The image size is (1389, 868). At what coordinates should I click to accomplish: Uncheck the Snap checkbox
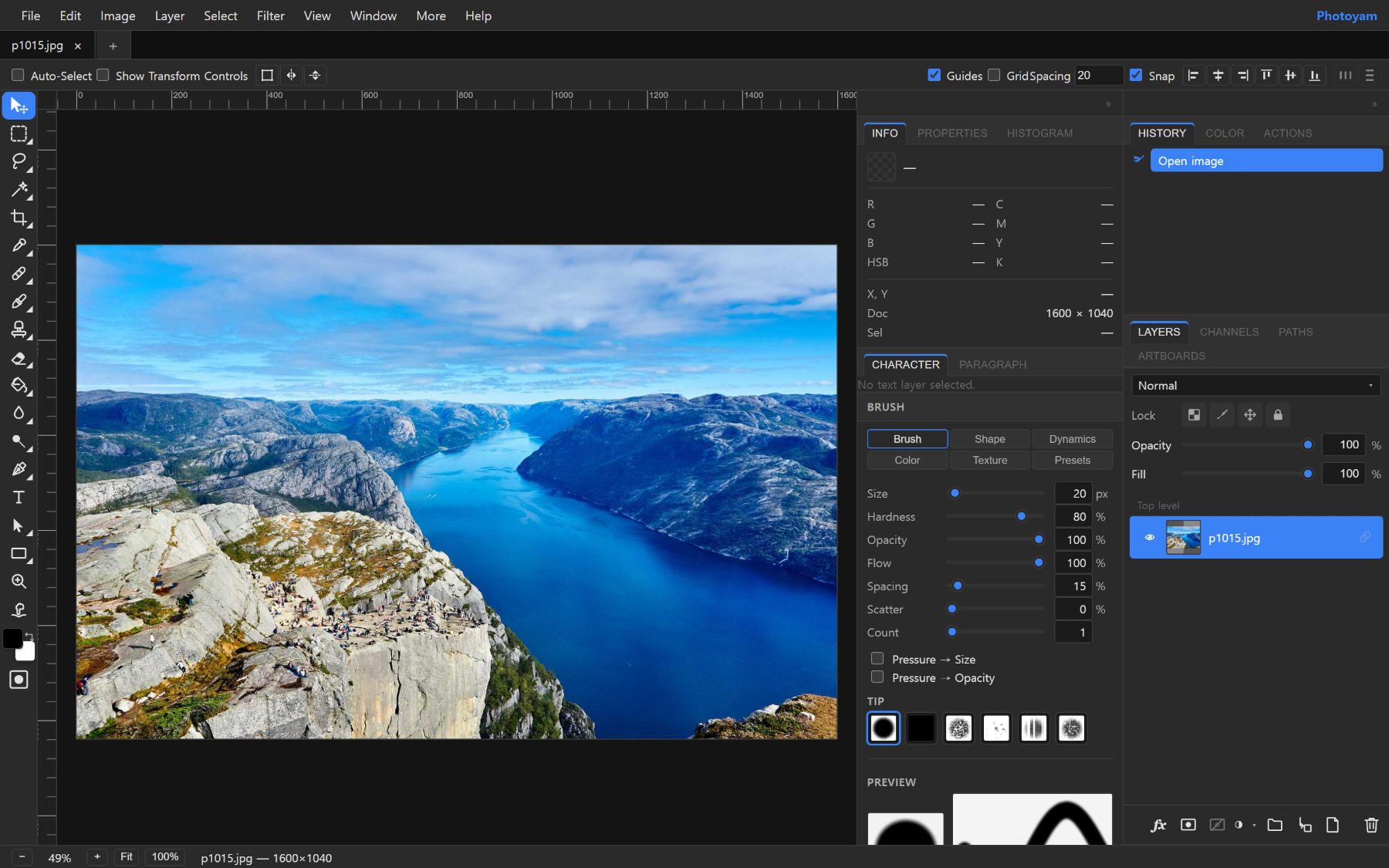coord(1136,75)
